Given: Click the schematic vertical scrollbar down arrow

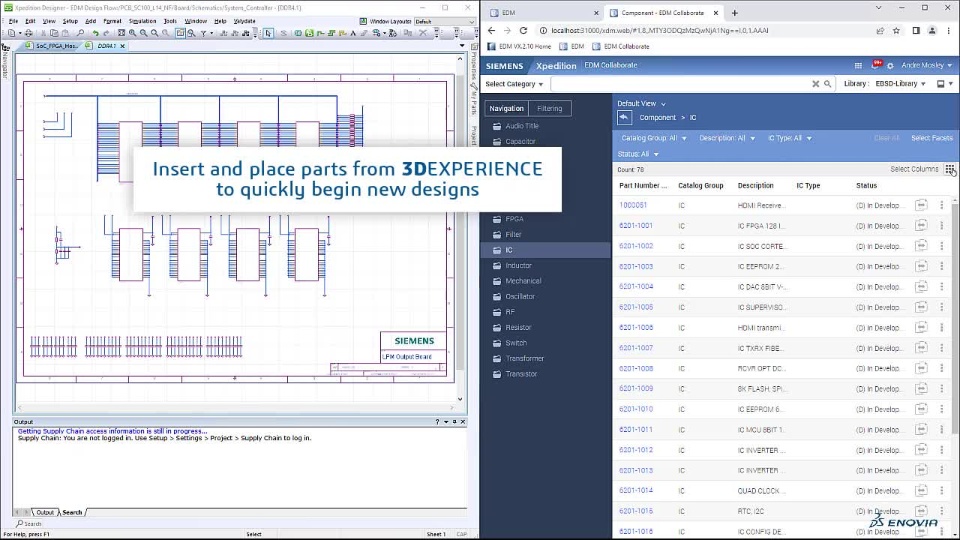Looking at the screenshot, I should click(460, 399).
